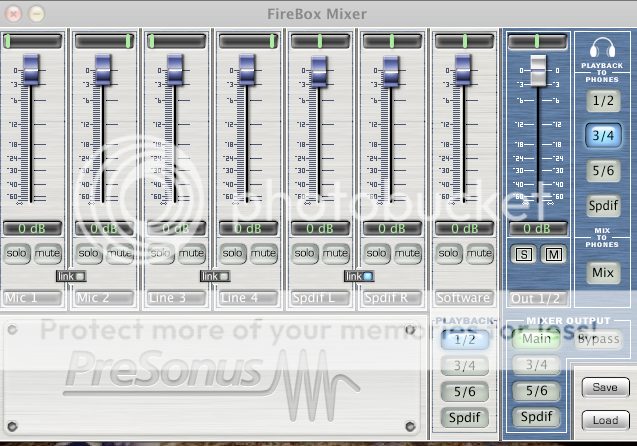Click the Line 3 pan slider
Screen dimensions: 637x446
click(176, 41)
